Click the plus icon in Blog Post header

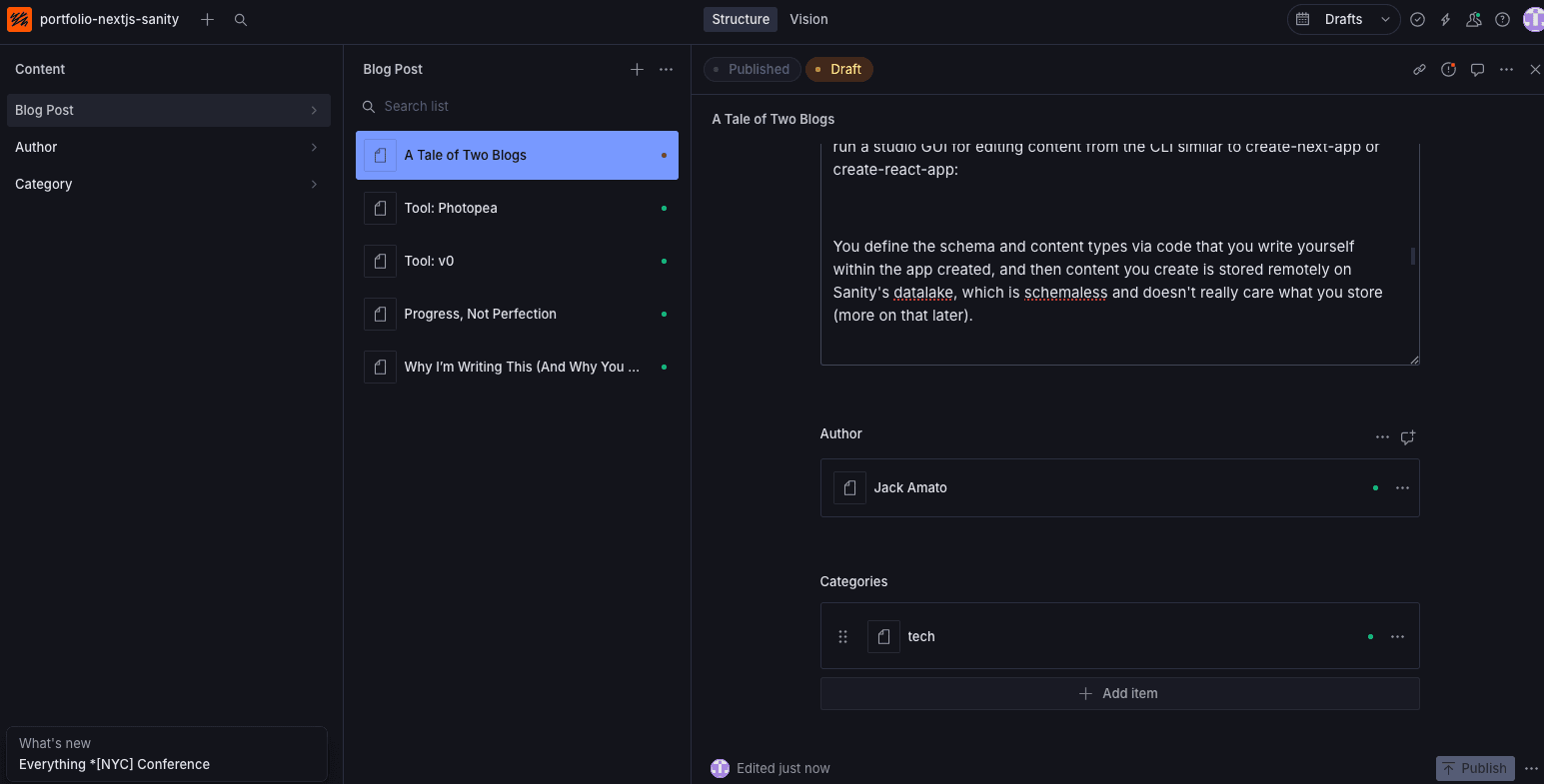click(x=637, y=70)
